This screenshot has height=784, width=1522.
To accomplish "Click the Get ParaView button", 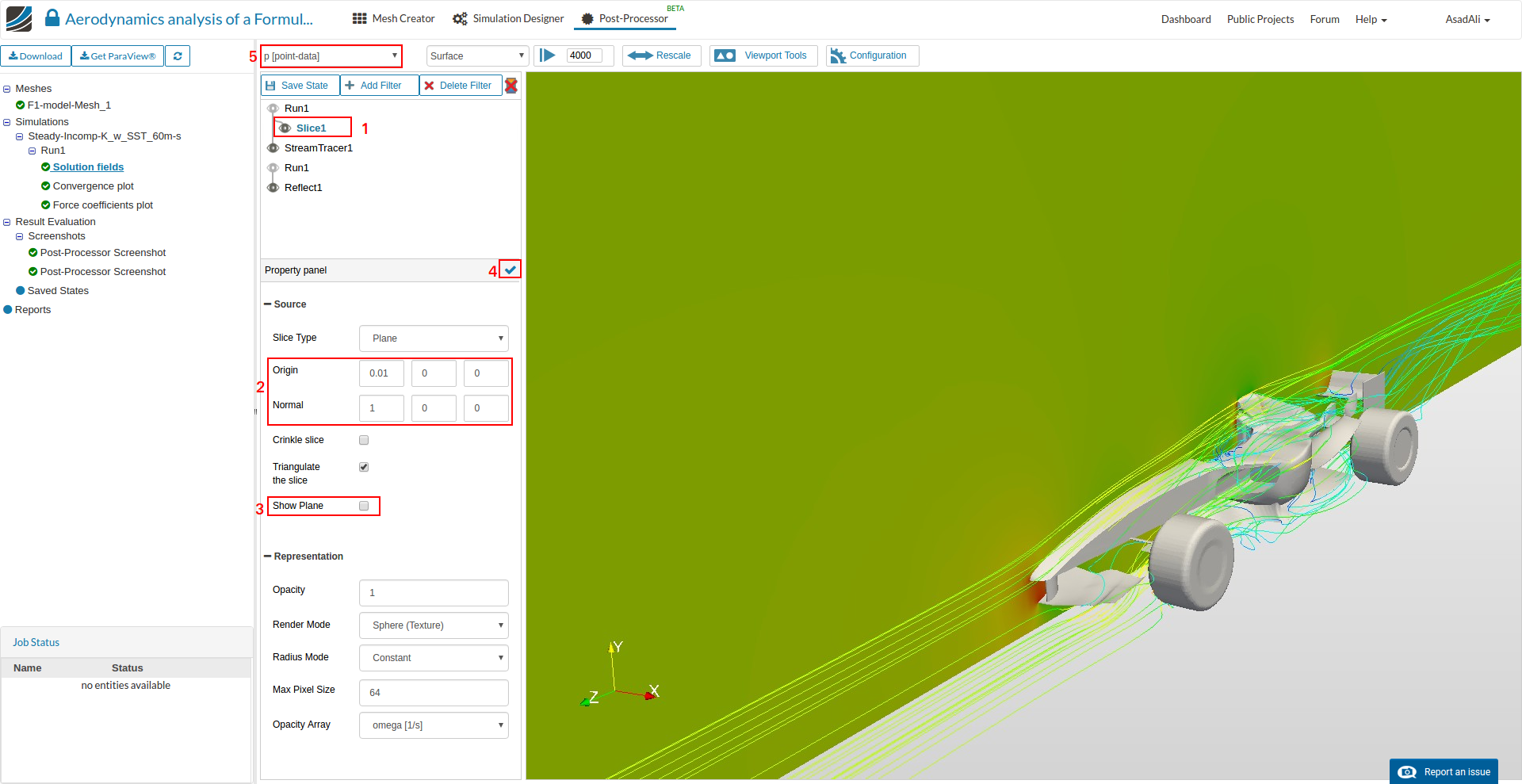I will pos(118,56).
